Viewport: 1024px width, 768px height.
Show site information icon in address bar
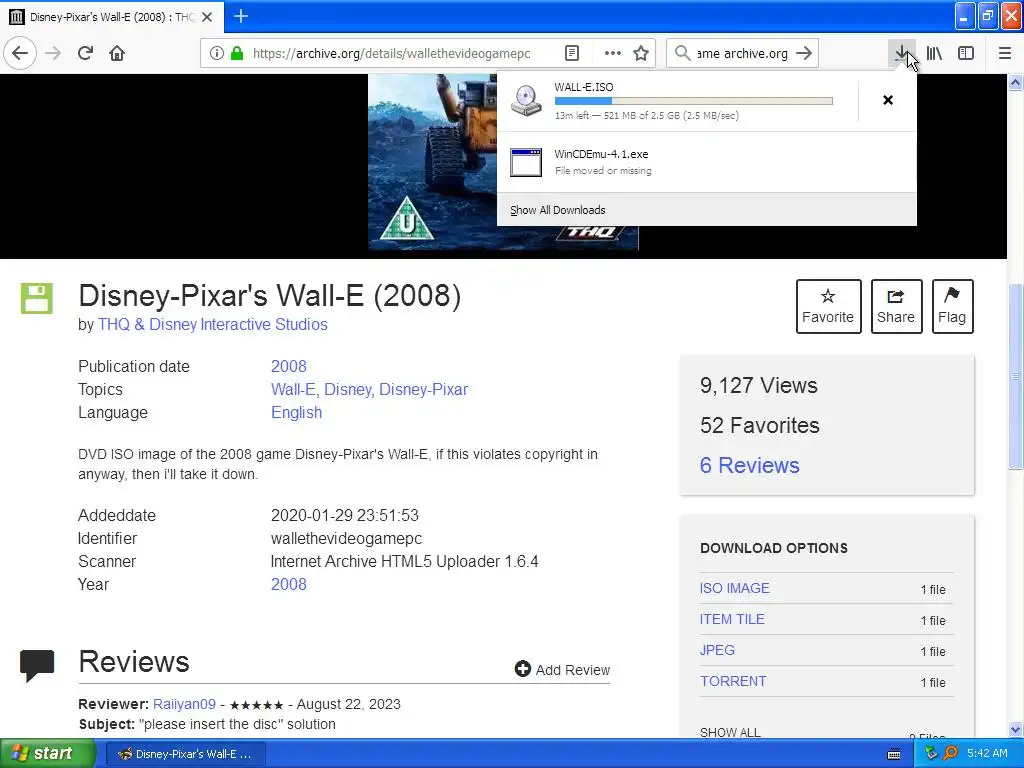tap(217, 53)
